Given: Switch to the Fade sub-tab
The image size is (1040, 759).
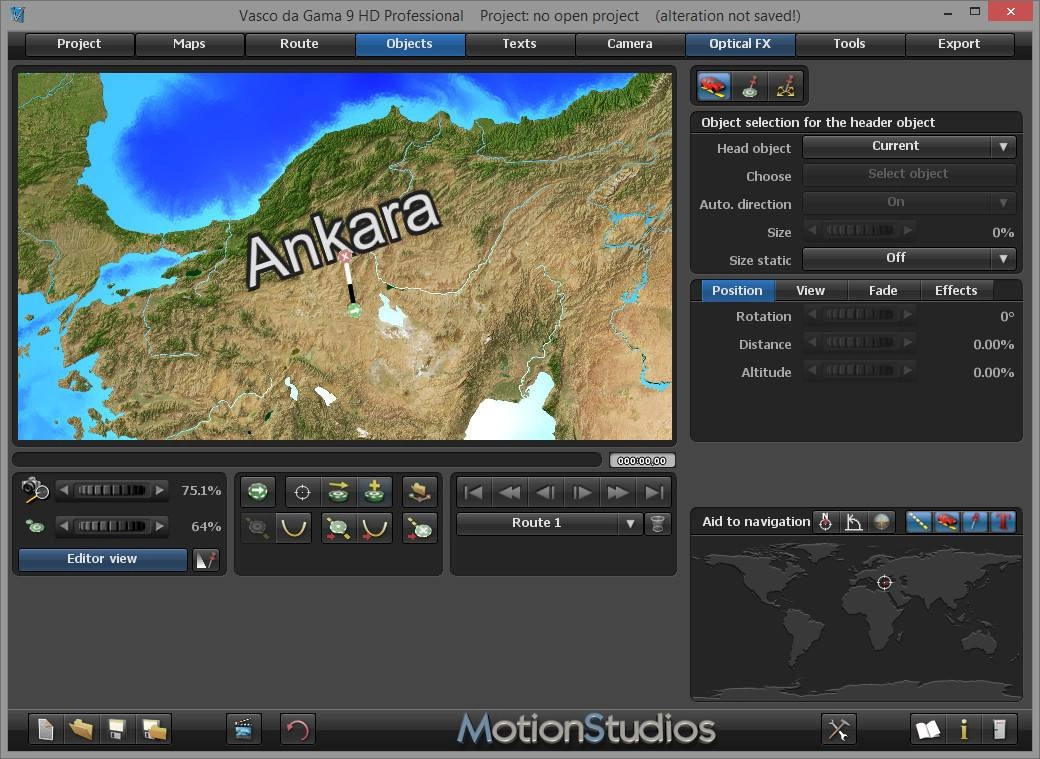Looking at the screenshot, I should (883, 291).
